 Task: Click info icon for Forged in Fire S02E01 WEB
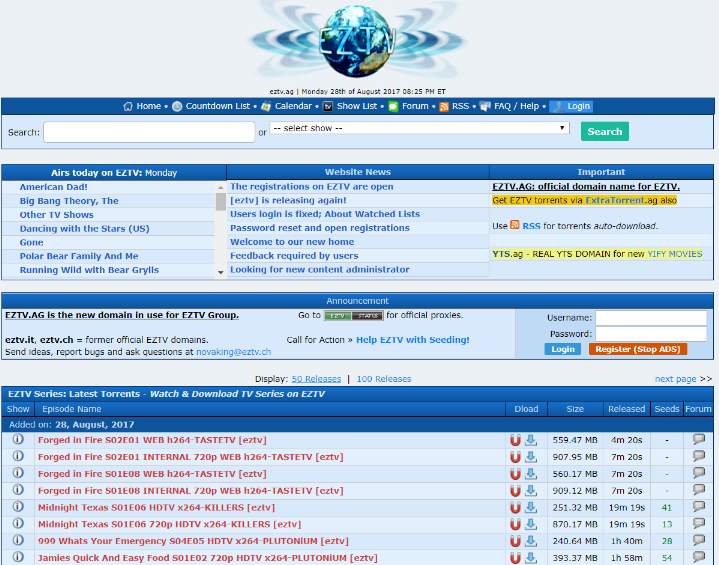[x=18, y=439]
